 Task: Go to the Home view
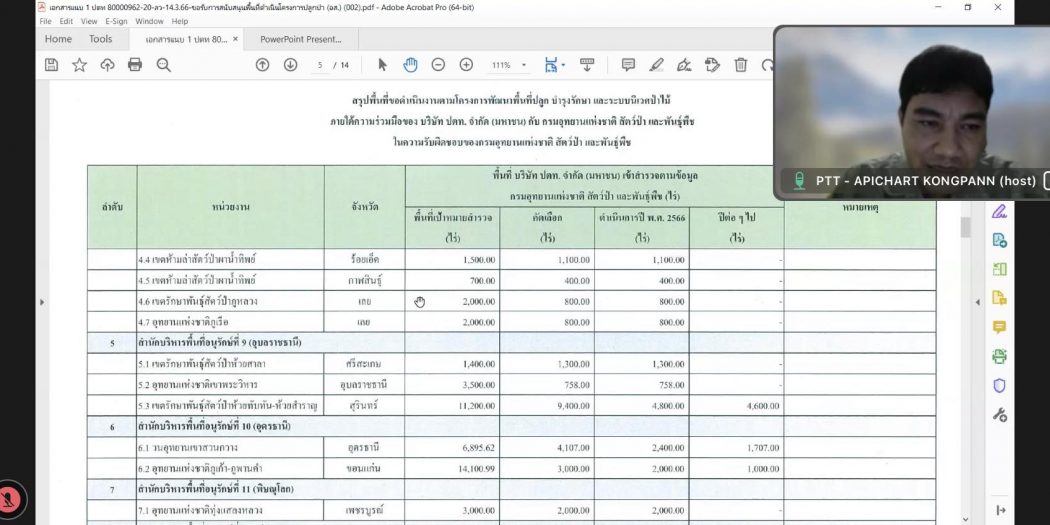coord(58,39)
